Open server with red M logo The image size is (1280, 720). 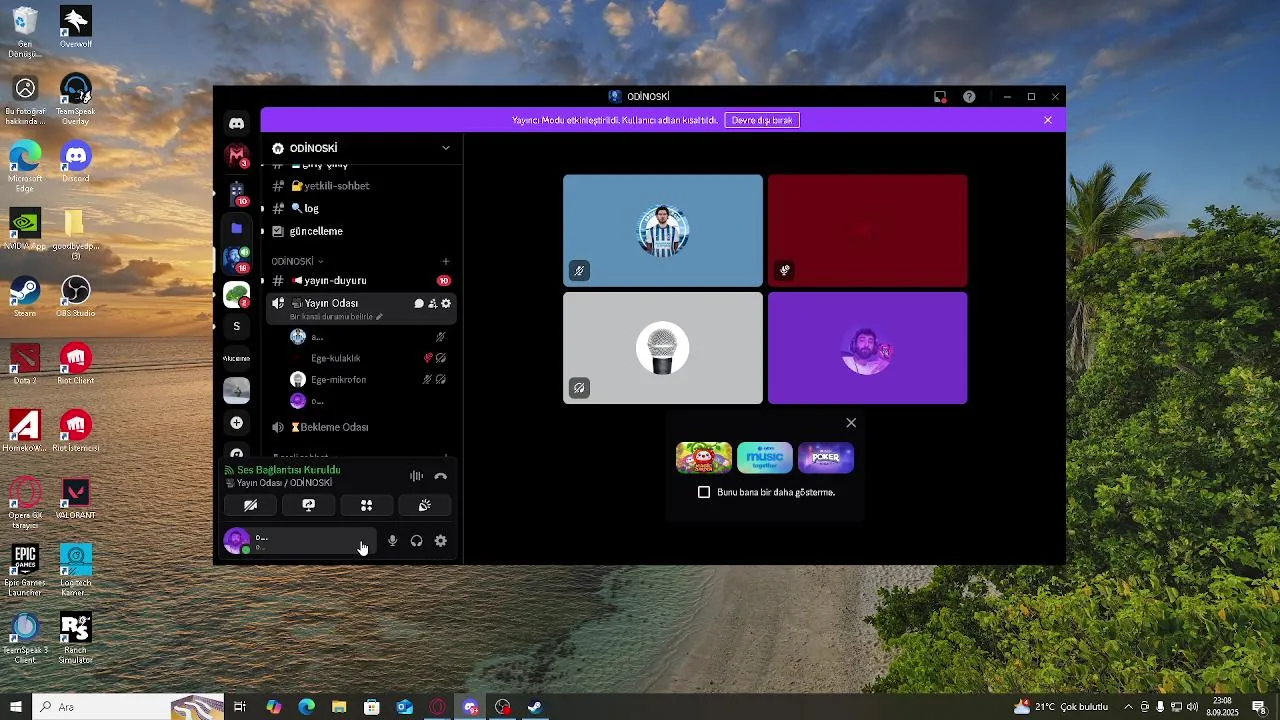(236, 156)
